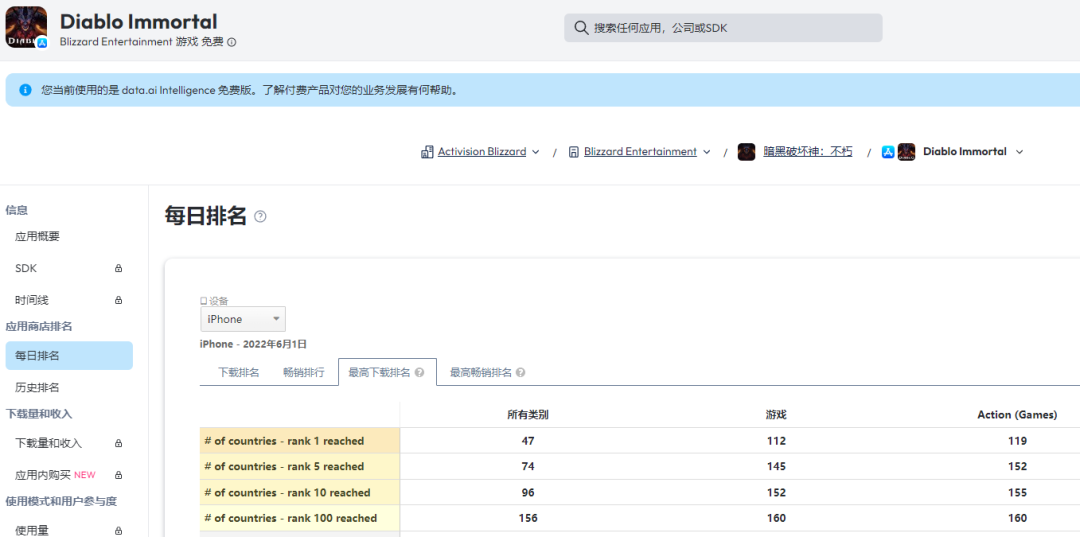Open the iPhone device dropdown
Viewport: 1080px width, 537px height.
pyautogui.click(x=242, y=319)
